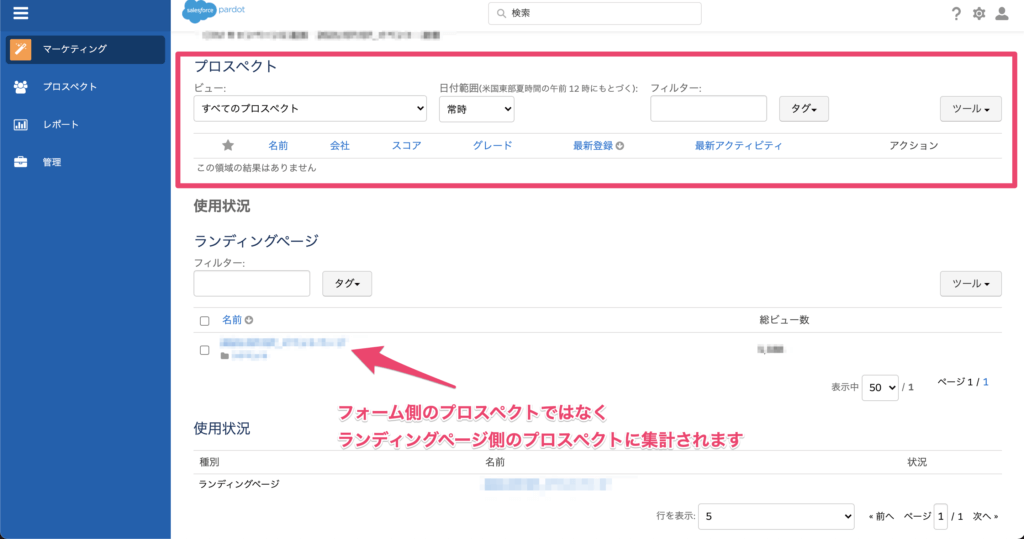
Task: Open the blurred landing page name link
Action: pyautogui.click(x=283, y=342)
